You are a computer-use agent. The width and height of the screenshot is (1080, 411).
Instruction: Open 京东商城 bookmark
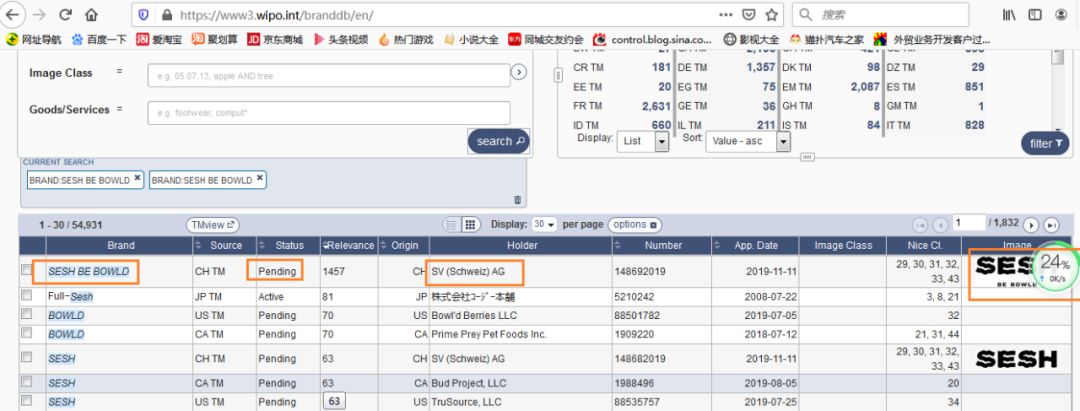click(275, 39)
